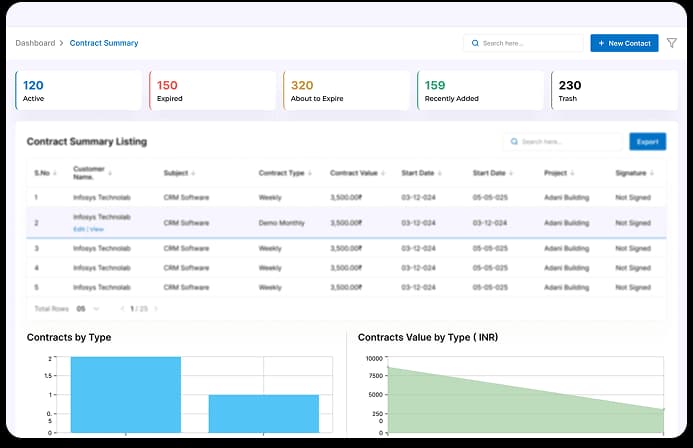Image resolution: width=693 pixels, height=448 pixels.
Task: Open the Trash contracts card
Action: point(613,91)
